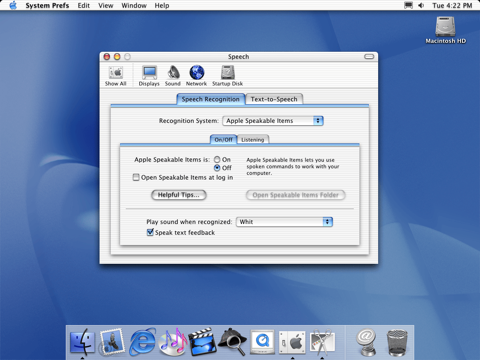The image size is (480, 360).
Task: Launch QuickTime Player from Dock
Action: [262, 342]
